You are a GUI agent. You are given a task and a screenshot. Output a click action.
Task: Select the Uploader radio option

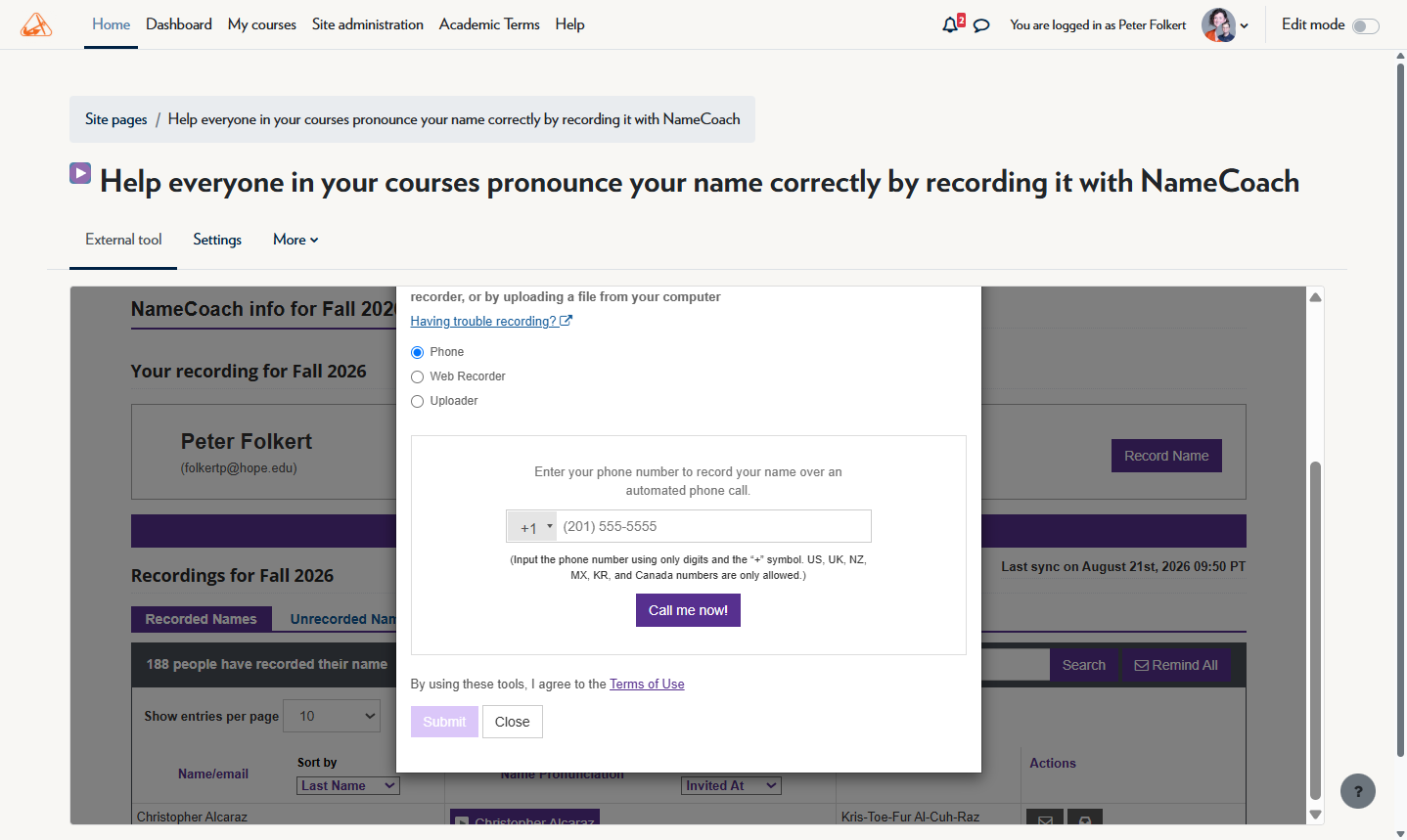coord(417,401)
